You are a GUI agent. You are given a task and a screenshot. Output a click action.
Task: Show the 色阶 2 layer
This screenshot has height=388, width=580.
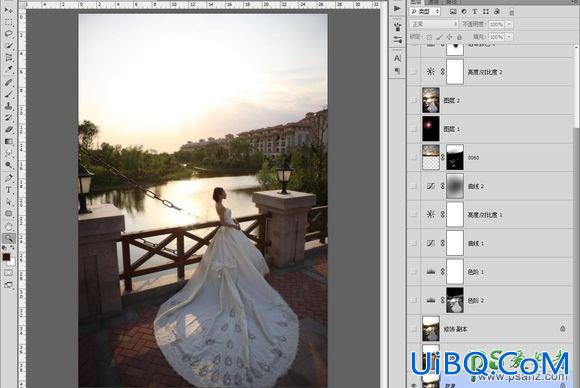click(x=414, y=300)
